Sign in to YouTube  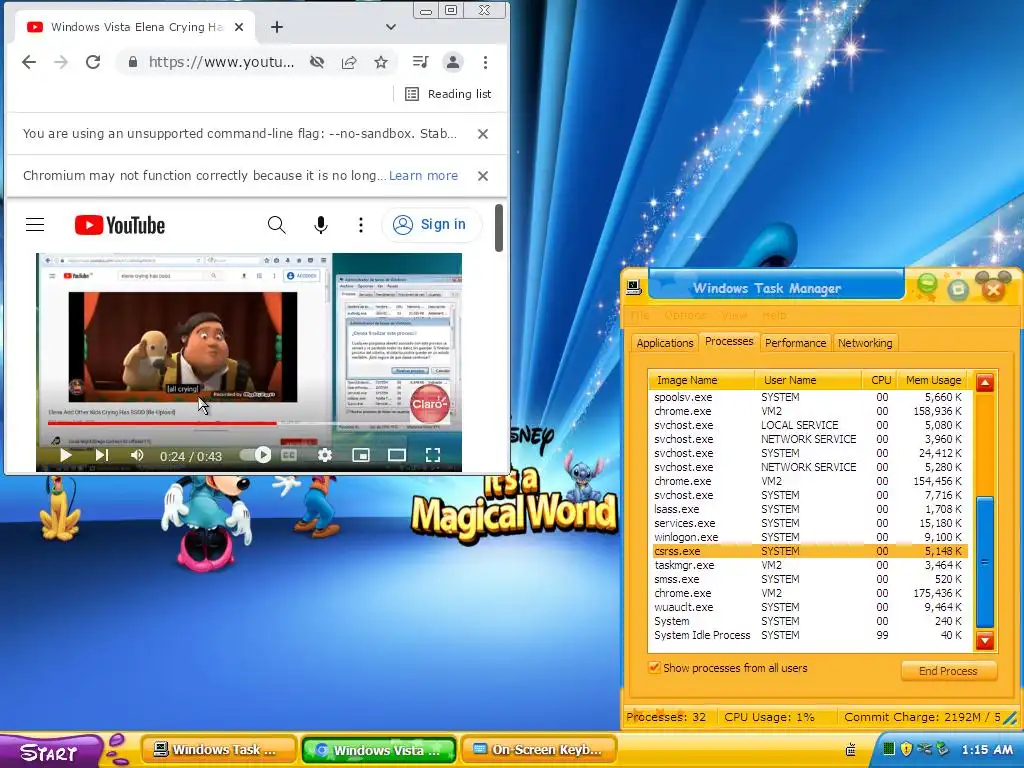(x=431, y=225)
